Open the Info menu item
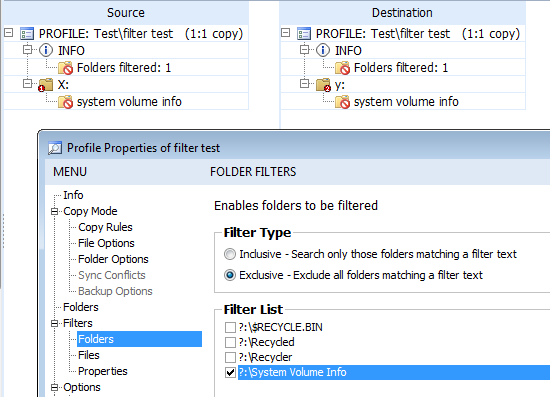Image resolution: width=550 pixels, height=397 pixels. [x=73, y=195]
